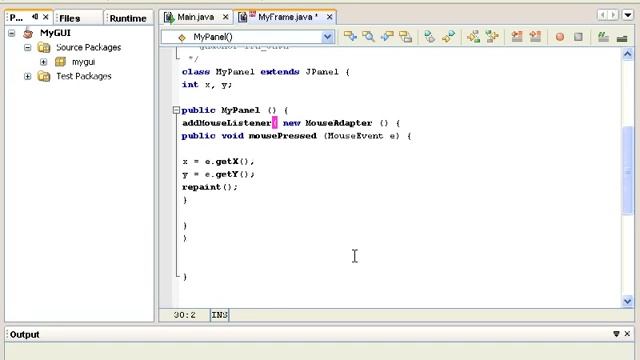This screenshot has width=640, height=360.
Task: Click the Previous Bookmark toolbar icon
Action: pos(429,37)
